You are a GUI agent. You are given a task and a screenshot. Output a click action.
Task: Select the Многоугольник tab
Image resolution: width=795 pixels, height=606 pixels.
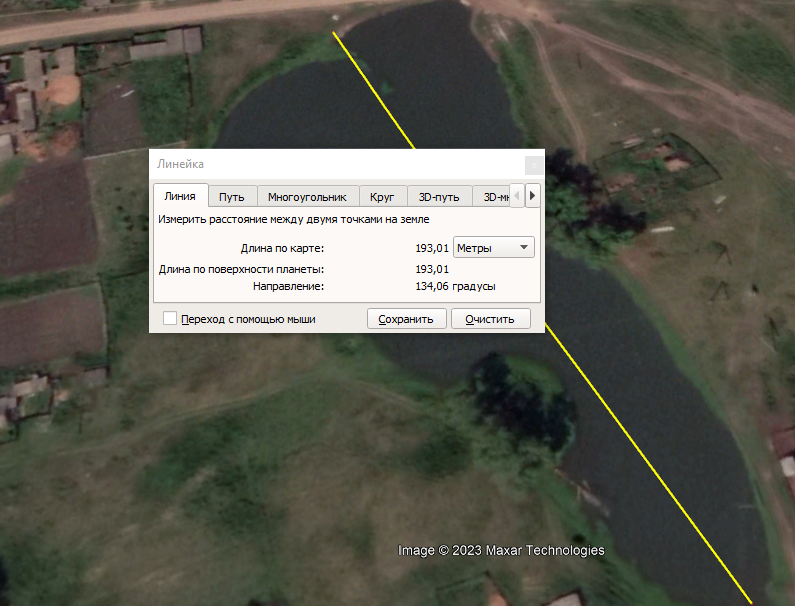307,197
